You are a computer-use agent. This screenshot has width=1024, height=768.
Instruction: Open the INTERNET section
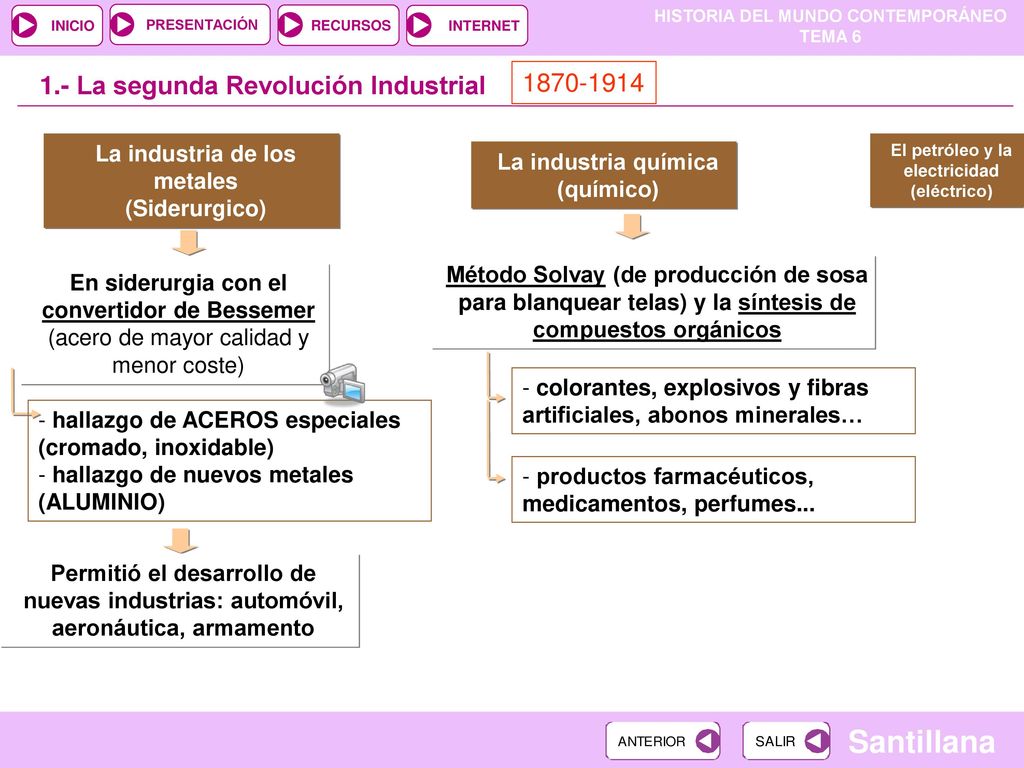coord(467,25)
